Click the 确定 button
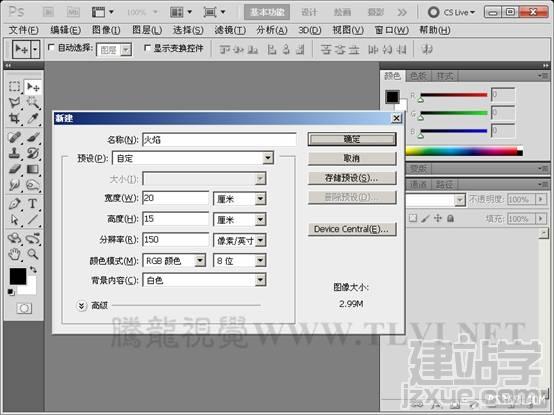554x415 pixels. 352,139
